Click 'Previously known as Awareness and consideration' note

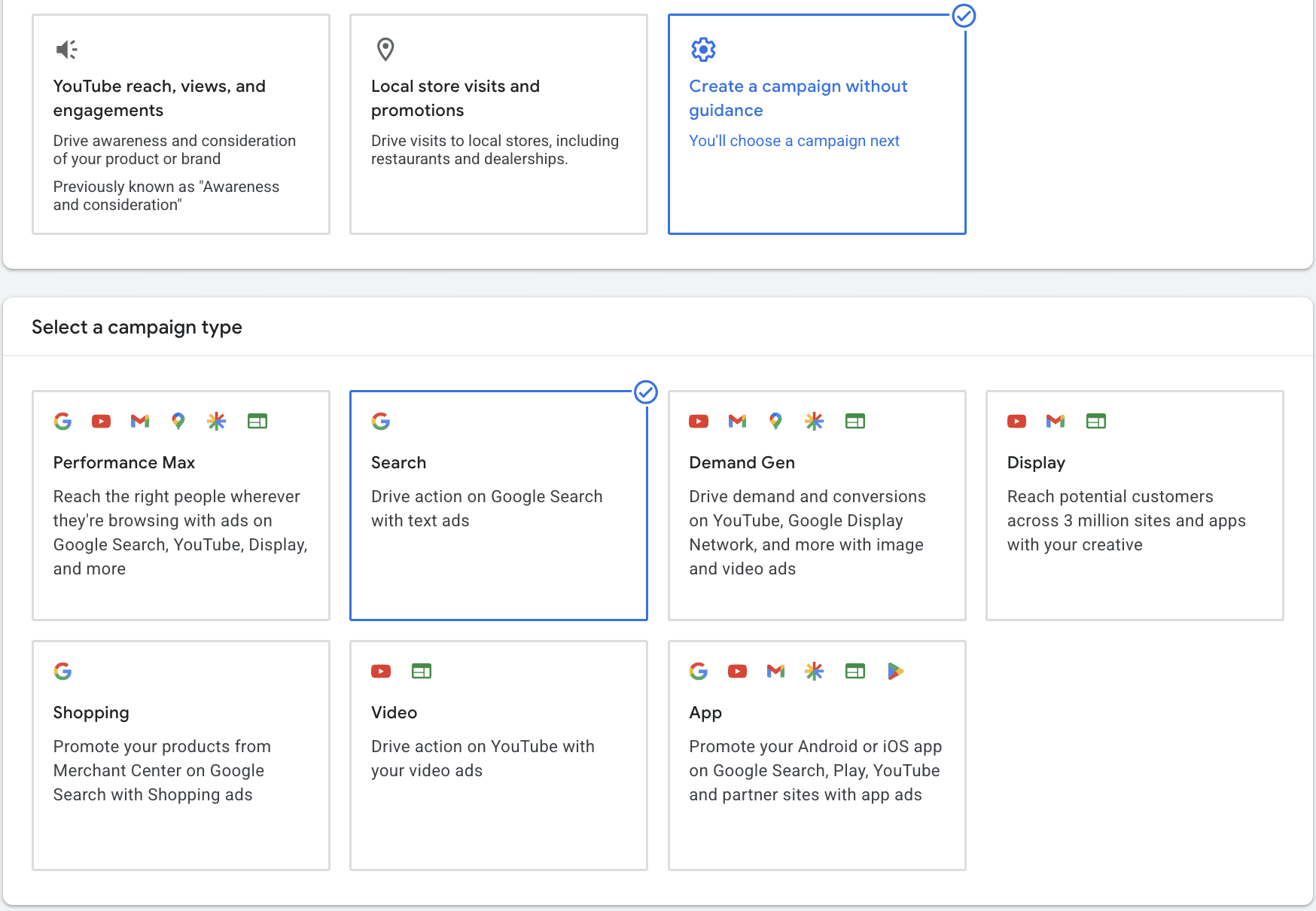[166, 196]
